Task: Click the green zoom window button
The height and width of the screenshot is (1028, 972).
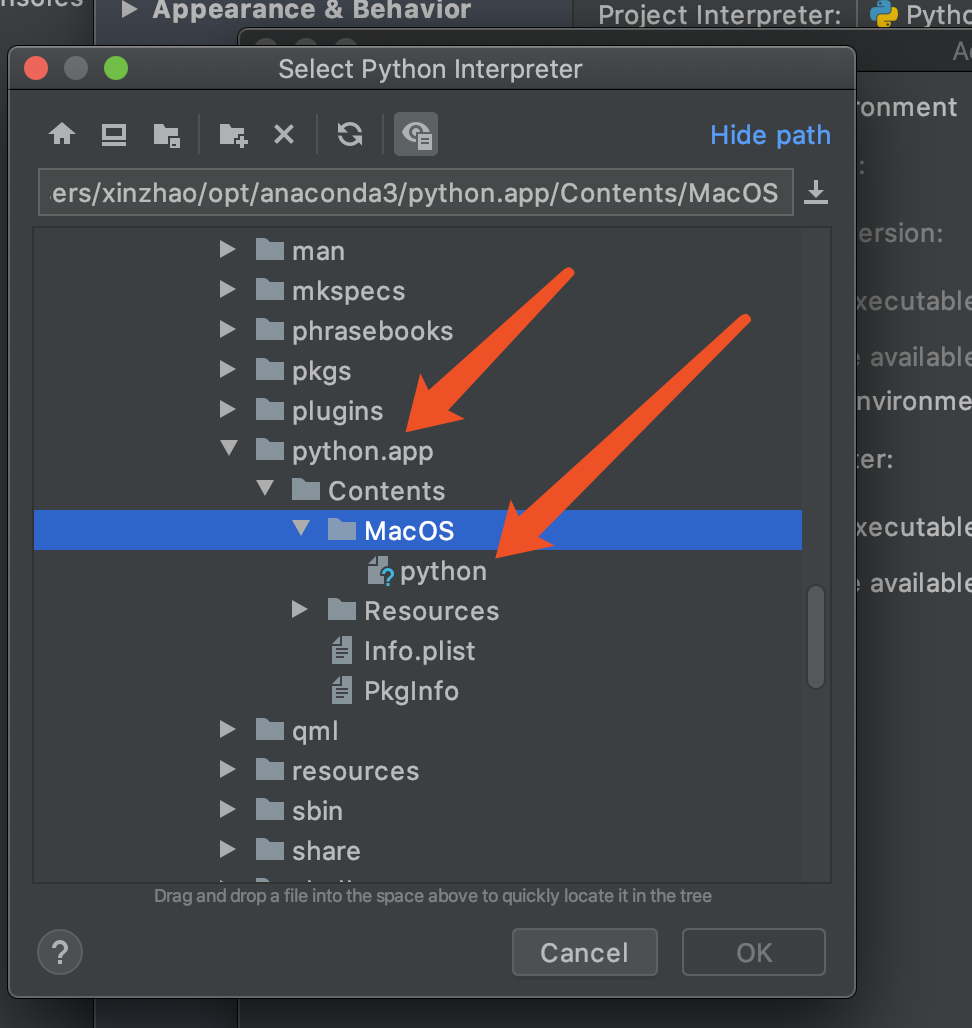Action: [116, 68]
